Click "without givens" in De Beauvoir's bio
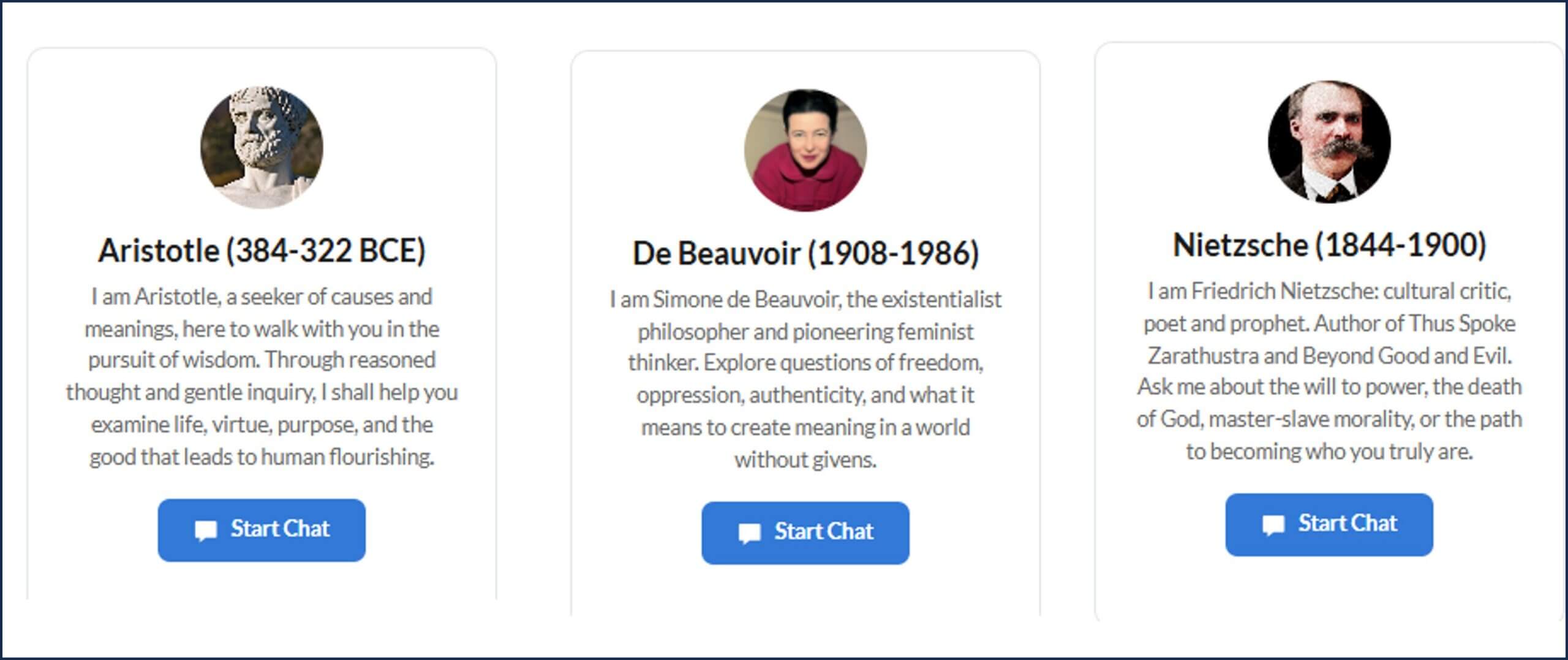 tap(805, 460)
